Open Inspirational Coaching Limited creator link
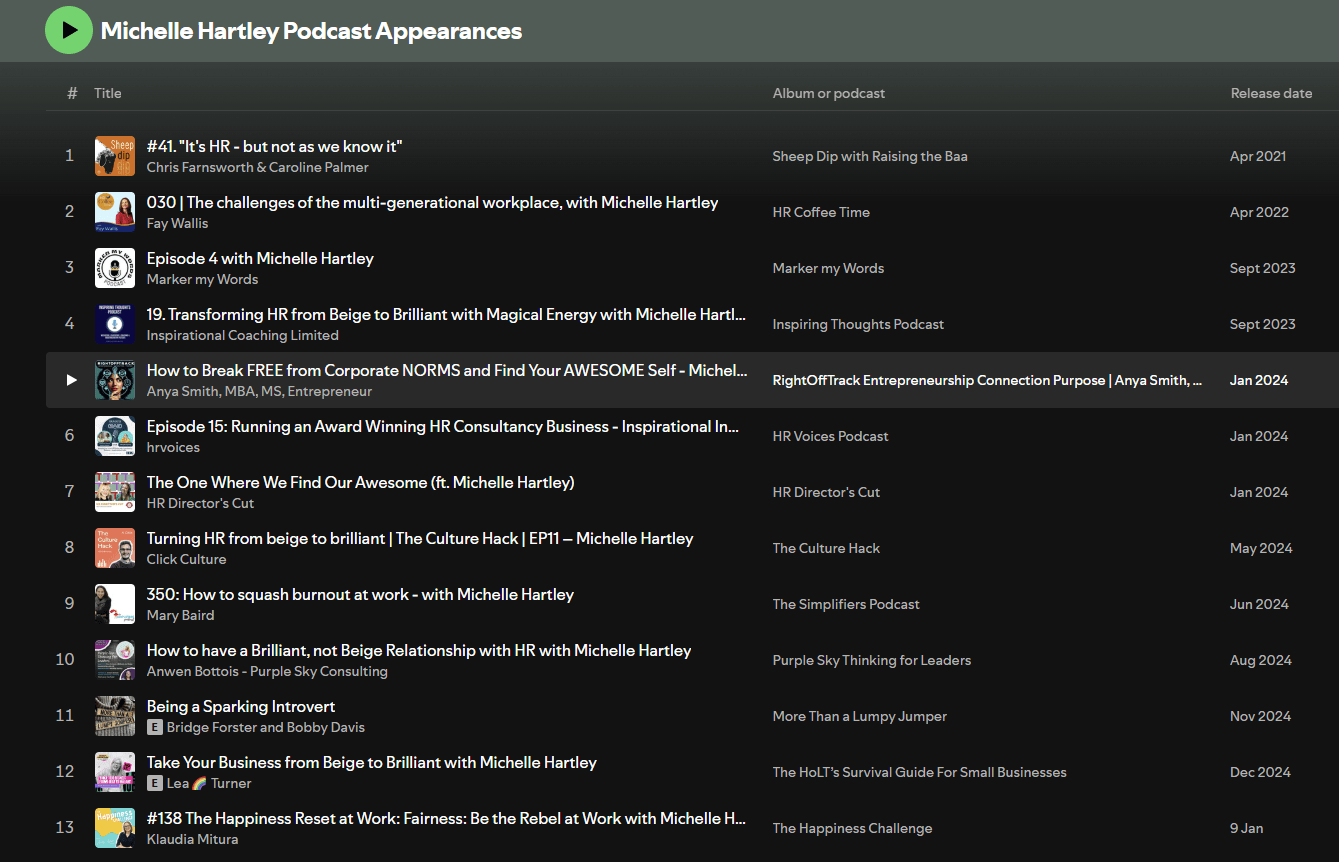Image resolution: width=1339 pixels, height=862 pixels. click(x=243, y=335)
